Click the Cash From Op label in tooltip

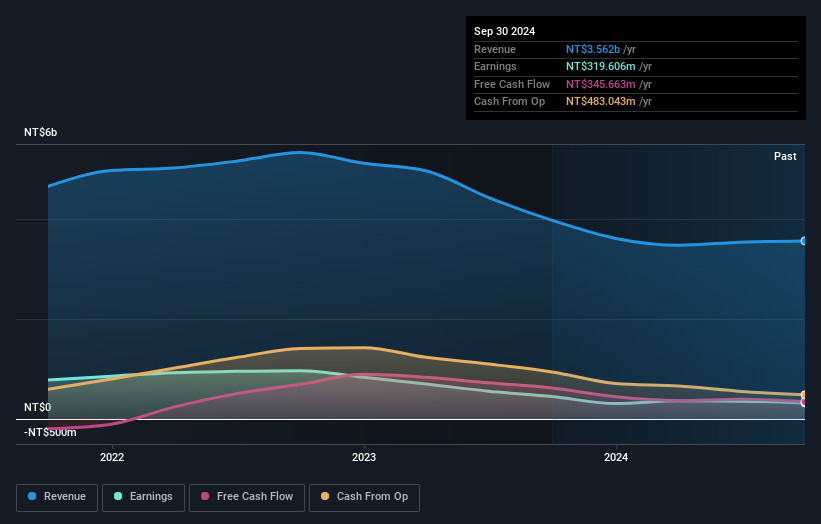tap(509, 102)
